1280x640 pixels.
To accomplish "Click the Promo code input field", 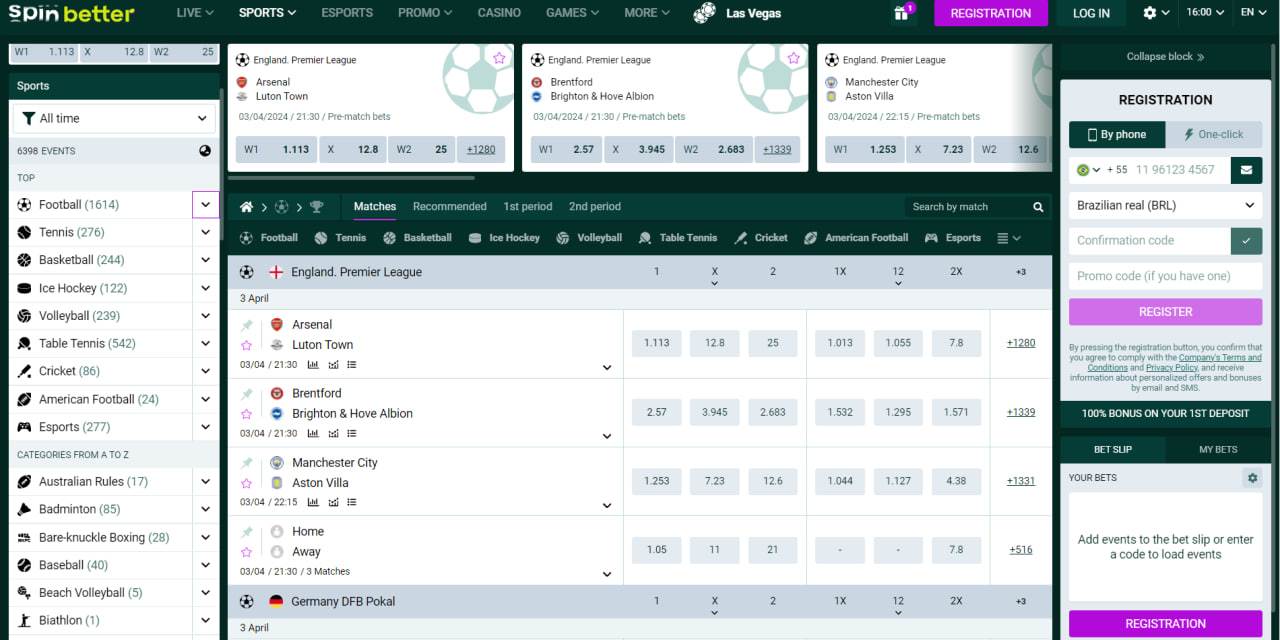I will click(1165, 276).
